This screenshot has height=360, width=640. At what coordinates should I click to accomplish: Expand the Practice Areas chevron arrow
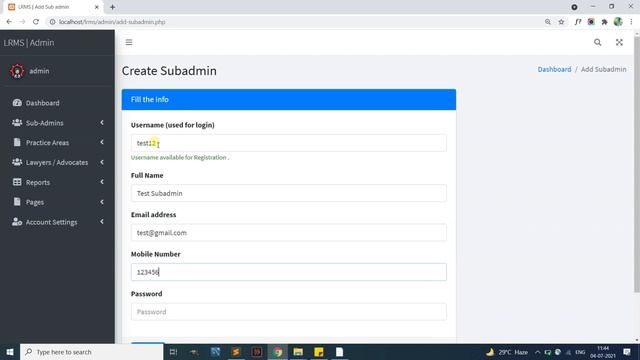point(102,142)
